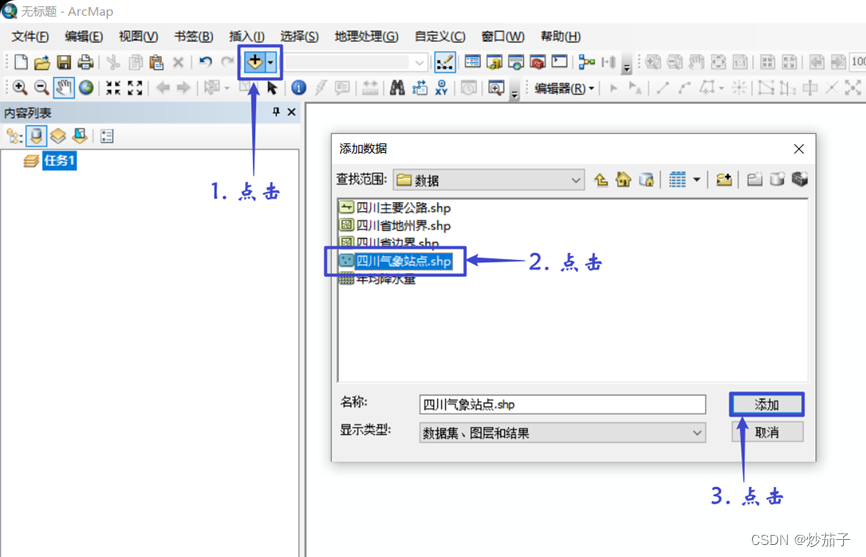Image resolution: width=866 pixels, height=557 pixels.
Task: Click the Full Extent globe icon
Action: coord(86,88)
